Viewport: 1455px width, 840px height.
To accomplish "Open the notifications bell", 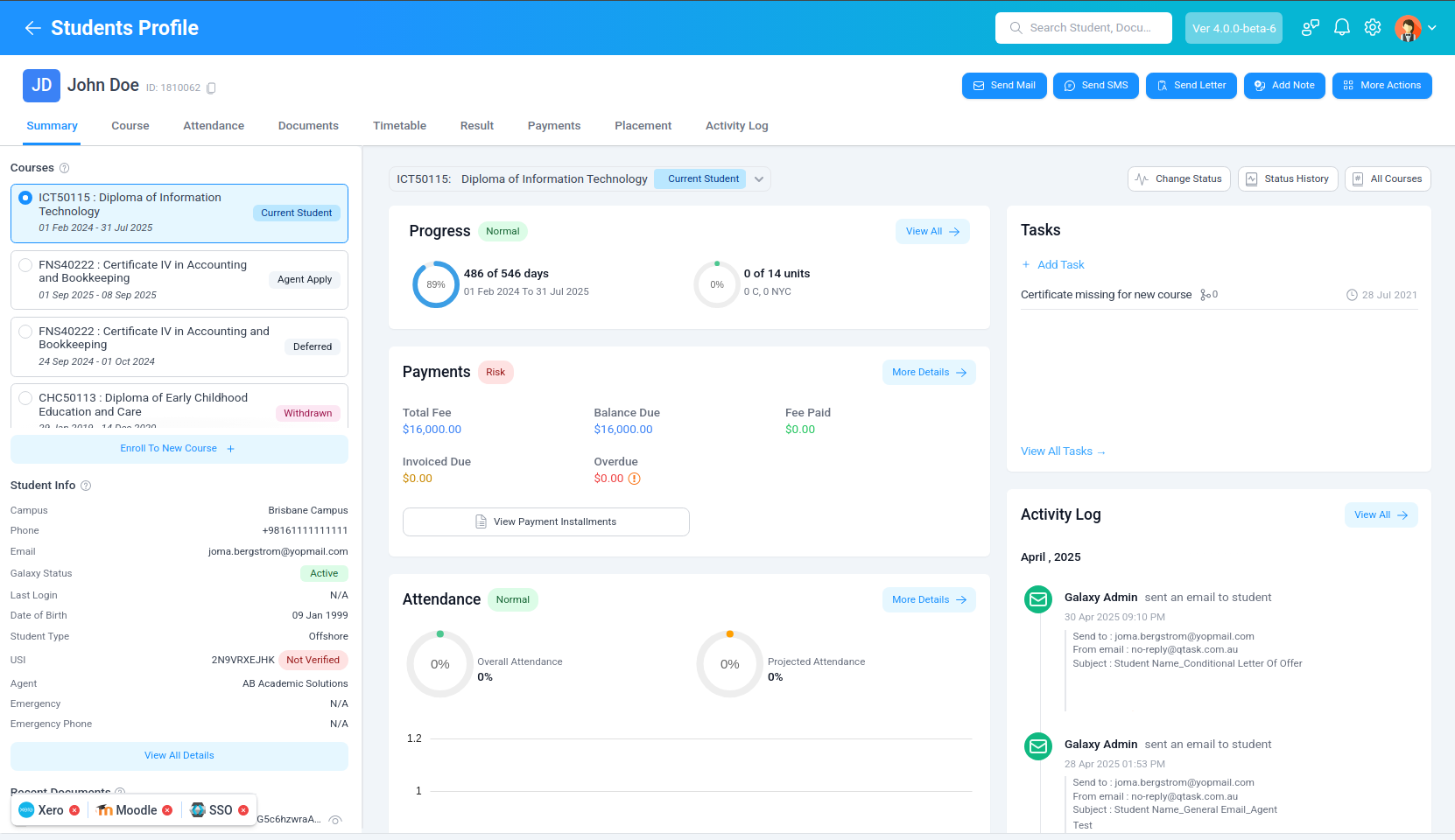I will [1341, 28].
